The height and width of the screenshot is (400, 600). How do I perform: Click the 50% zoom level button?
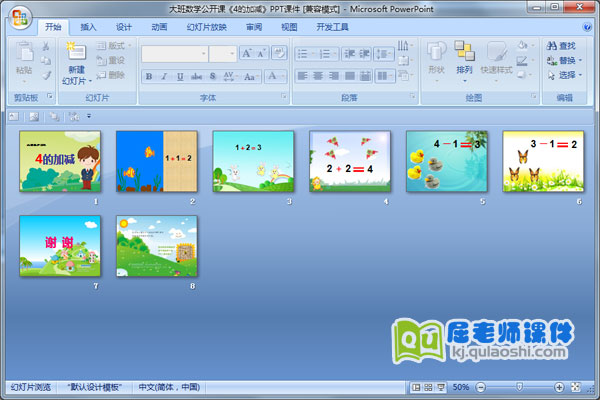(x=461, y=387)
